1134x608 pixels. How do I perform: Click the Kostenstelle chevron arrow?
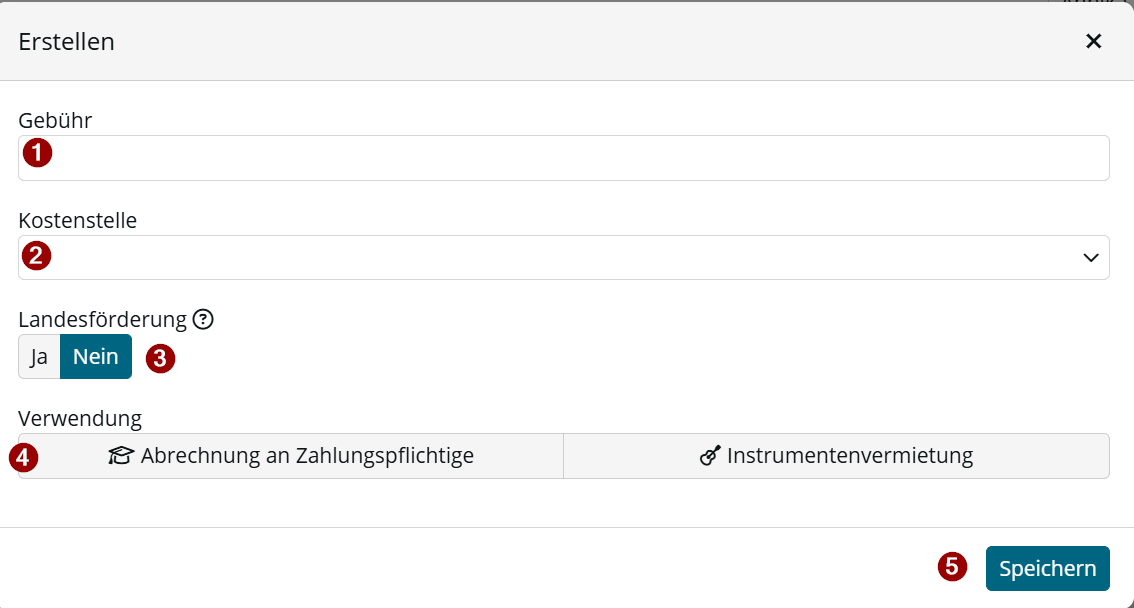[x=1091, y=257]
